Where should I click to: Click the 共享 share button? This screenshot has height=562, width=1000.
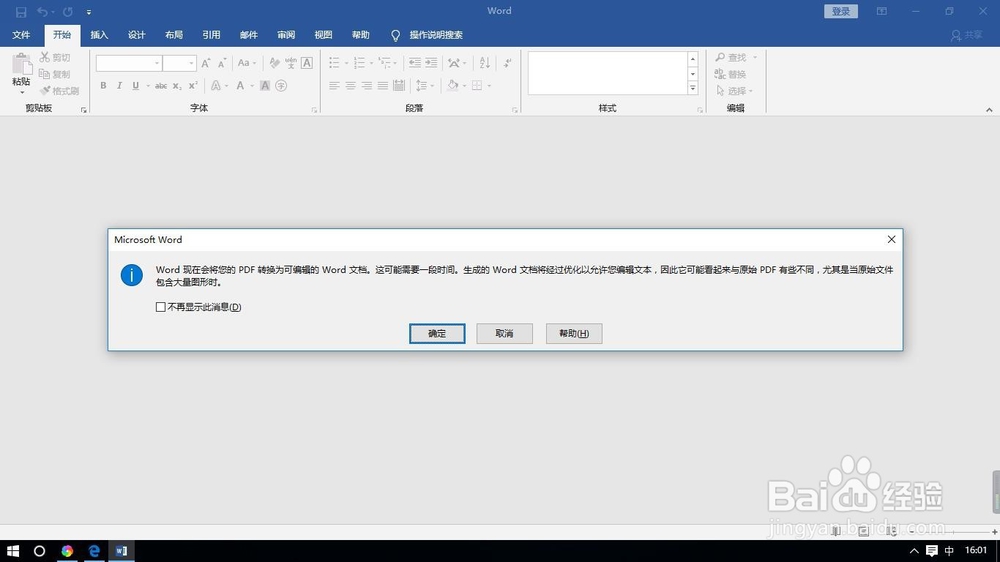[x=966, y=36]
